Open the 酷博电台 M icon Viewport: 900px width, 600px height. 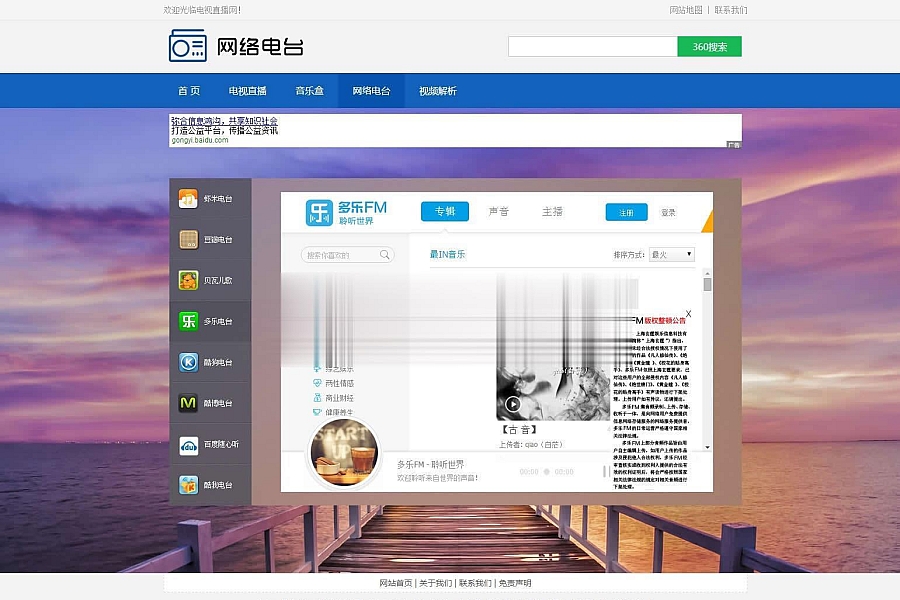188,403
